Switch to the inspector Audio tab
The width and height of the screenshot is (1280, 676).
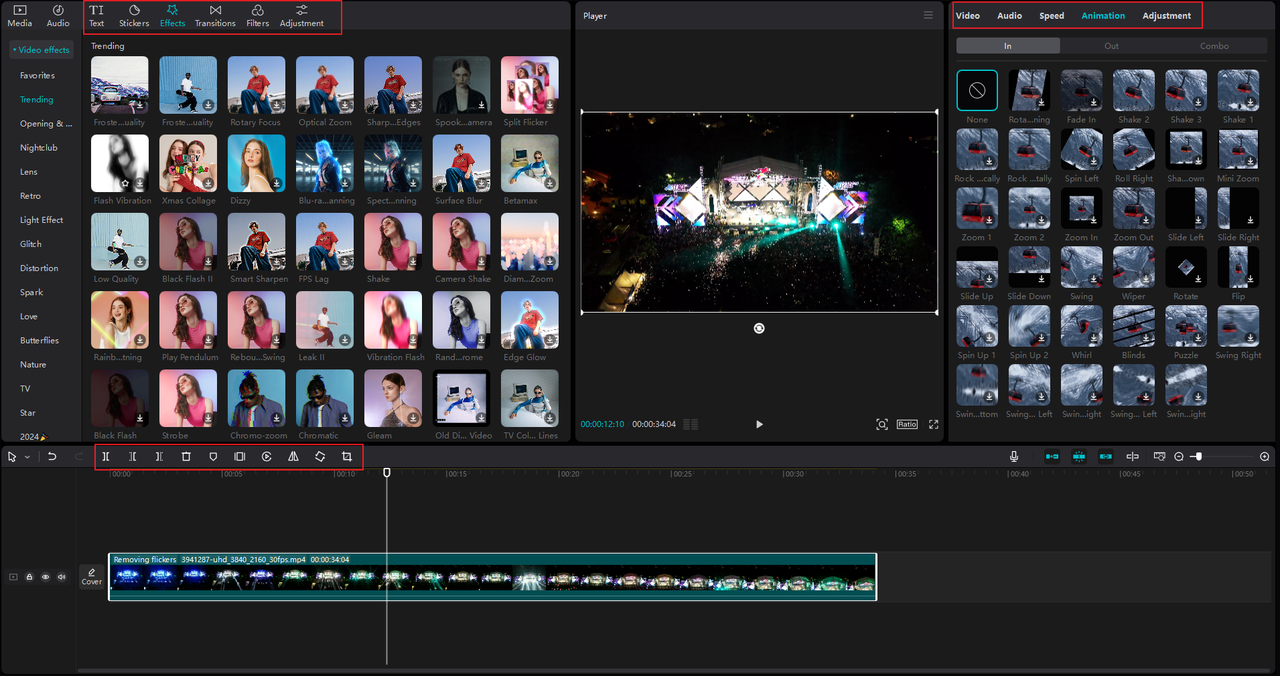click(1010, 16)
